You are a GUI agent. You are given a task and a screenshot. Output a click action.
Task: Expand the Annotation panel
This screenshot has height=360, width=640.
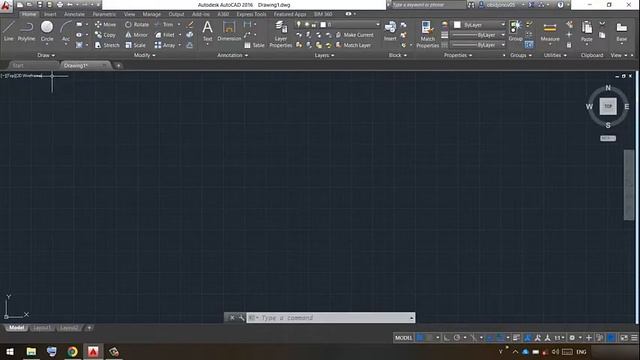(x=232, y=55)
